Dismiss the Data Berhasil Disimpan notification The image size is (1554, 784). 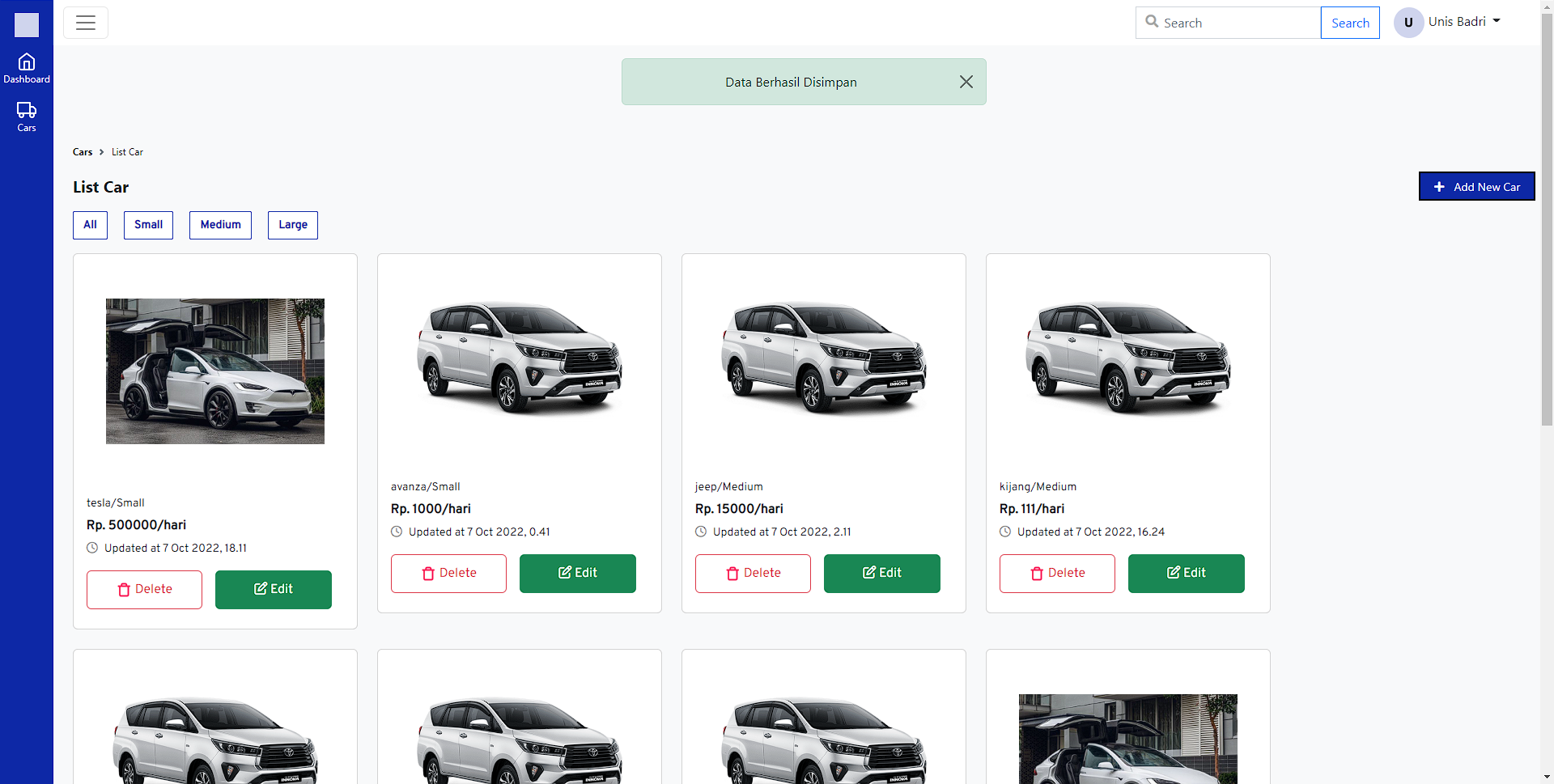click(966, 82)
